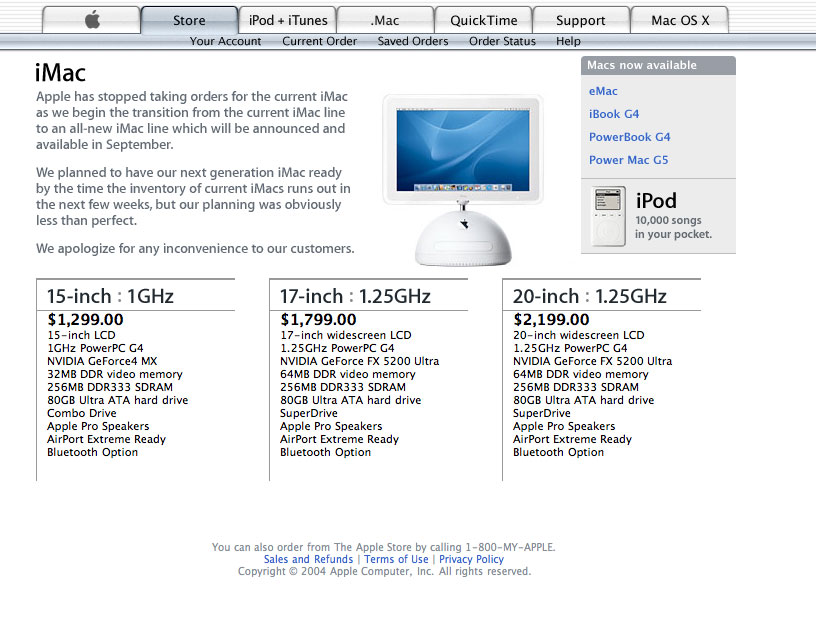Open the Help link in the sub-navigation
This screenshot has height=625, width=816.
tap(568, 41)
